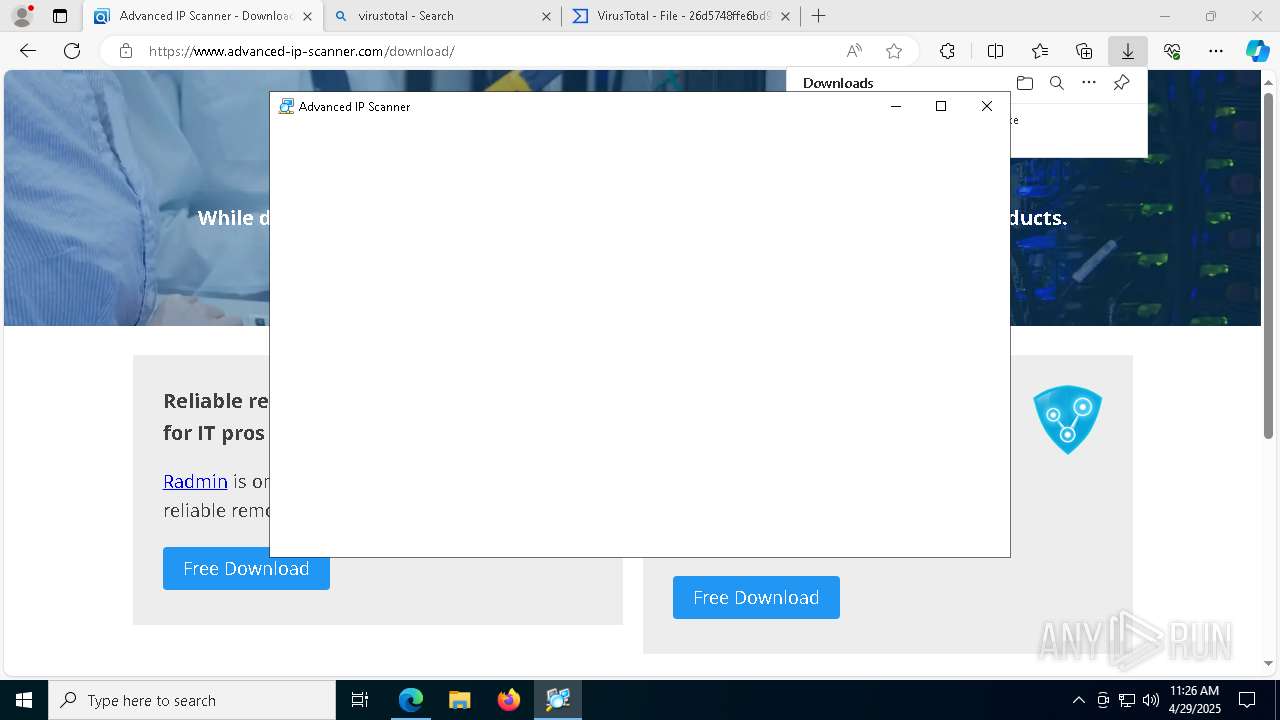Click the scrollbar down arrow
This screenshot has width=1280, height=720.
pyautogui.click(x=1268, y=663)
